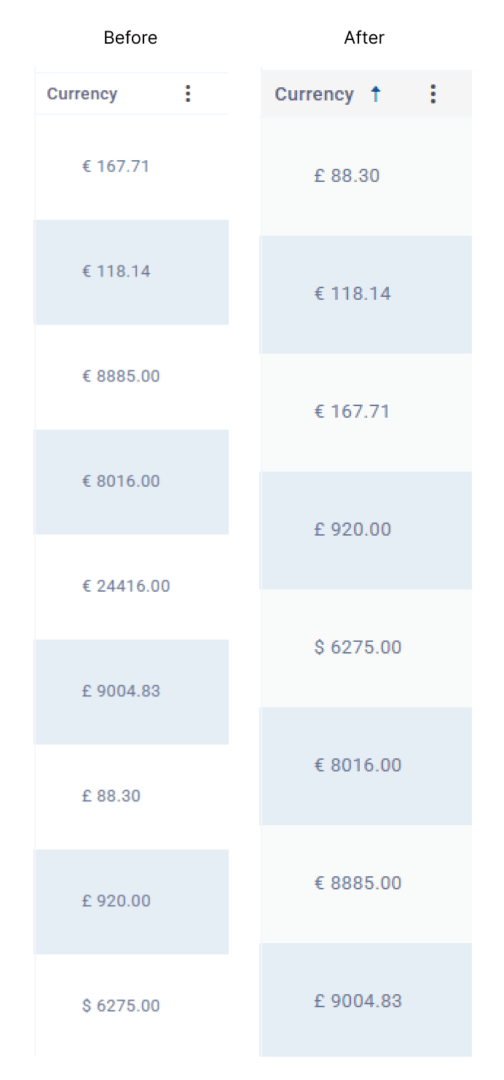Select £ 920.00 in the After table
Image resolution: width=504 pixels, height=1080 pixels.
click(352, 529)
